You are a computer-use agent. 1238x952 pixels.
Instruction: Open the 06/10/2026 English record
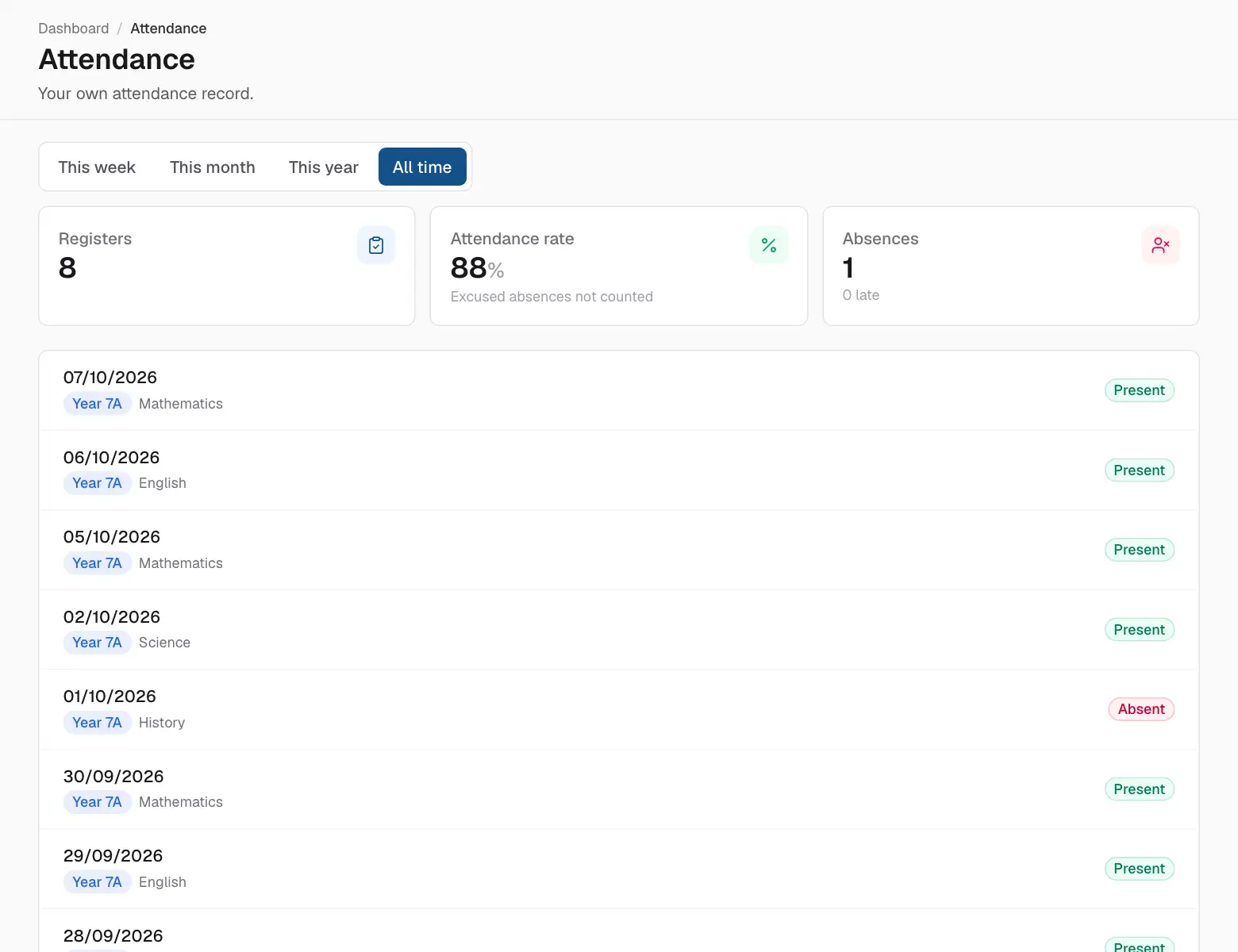click(x=619, y=470)
